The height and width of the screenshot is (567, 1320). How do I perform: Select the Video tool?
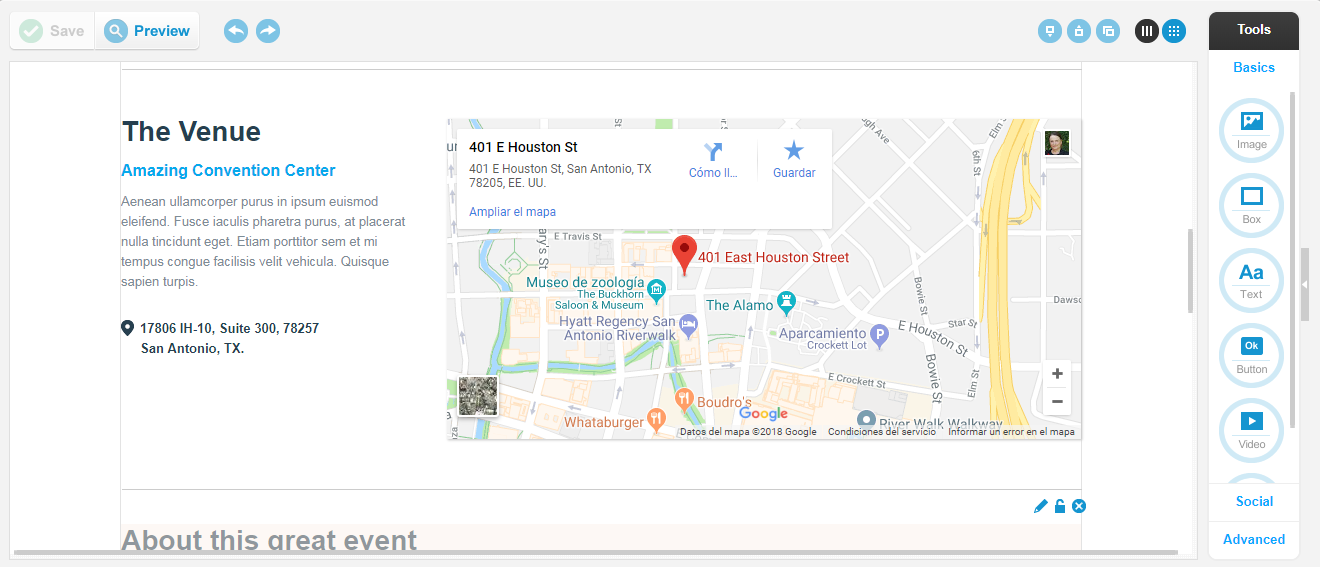click(1252, 429)
